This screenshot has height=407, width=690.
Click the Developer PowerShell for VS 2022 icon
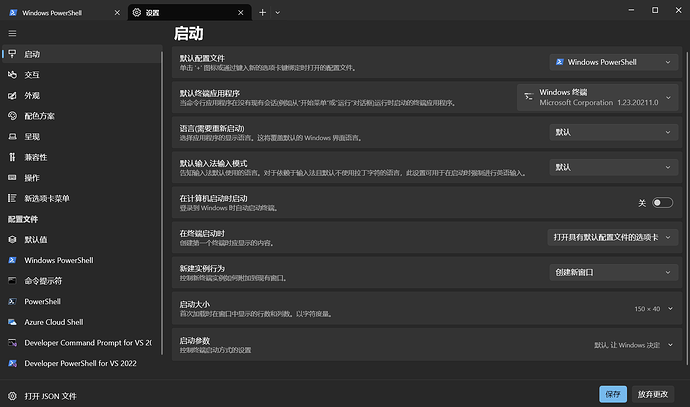pyautogui.click(x=12, y=363)
